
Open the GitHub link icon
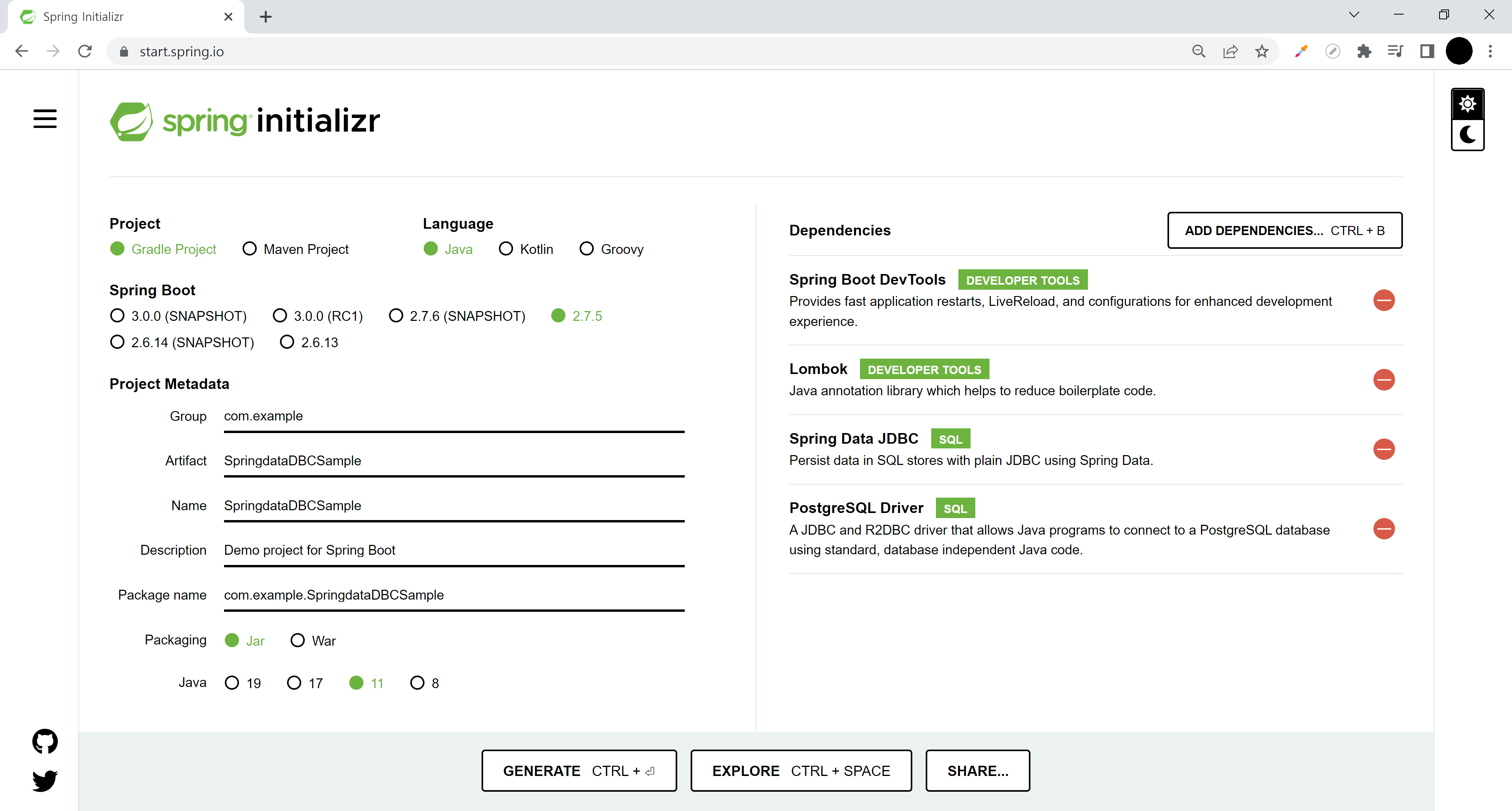[44, 741]
